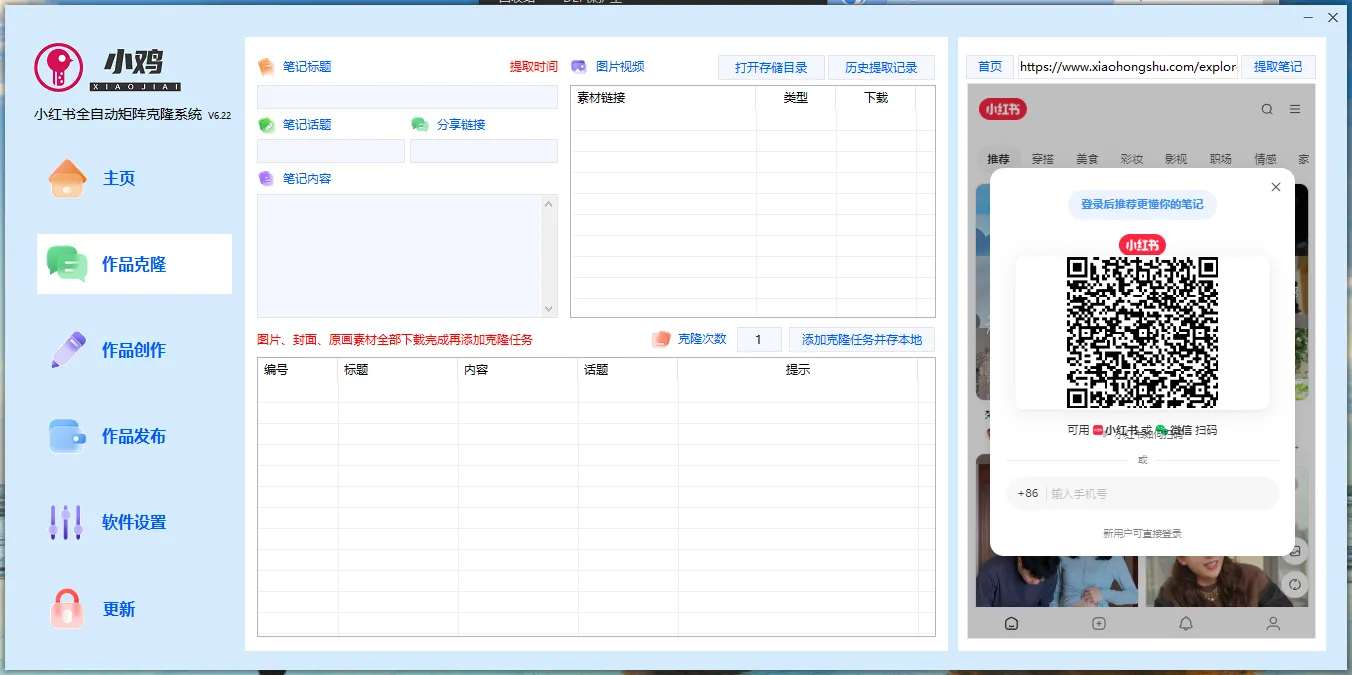Click the 克隆次数 number field

pyautogui.click(x=759, y=340)
